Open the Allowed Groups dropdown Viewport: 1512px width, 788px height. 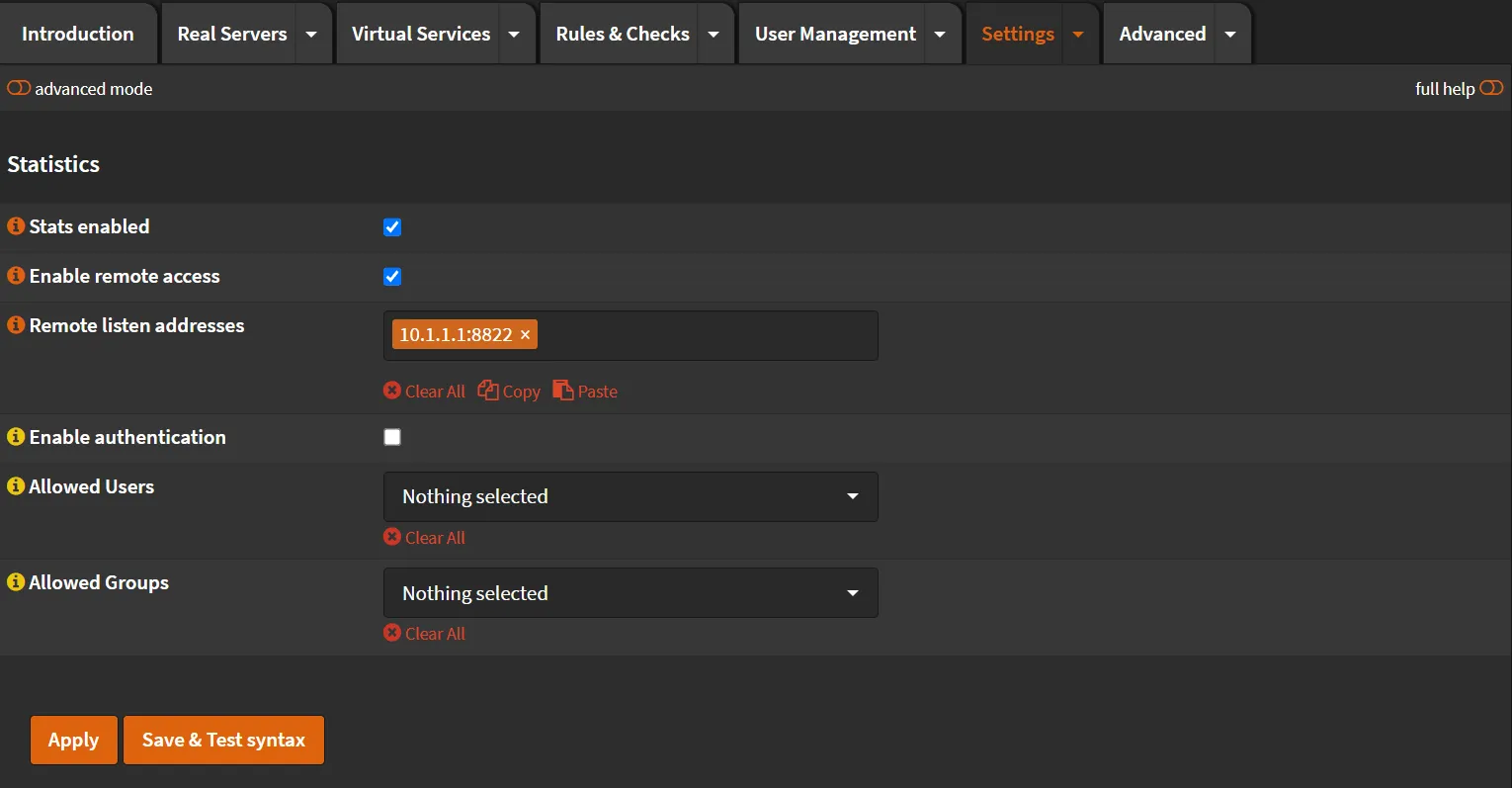point(630,592)
